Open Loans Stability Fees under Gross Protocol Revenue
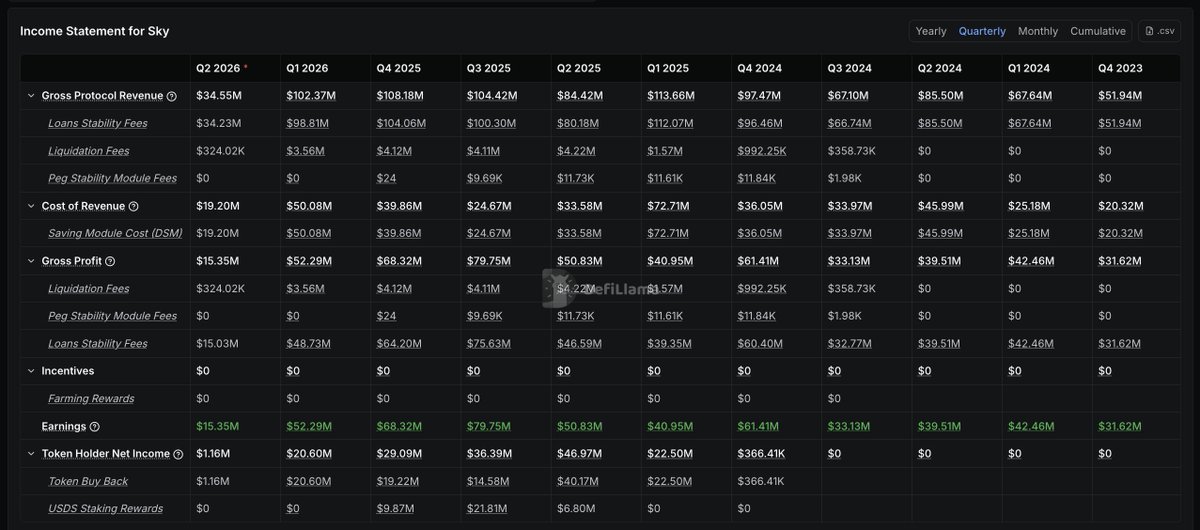1200x530 pixels. click(x=97, y=124)
